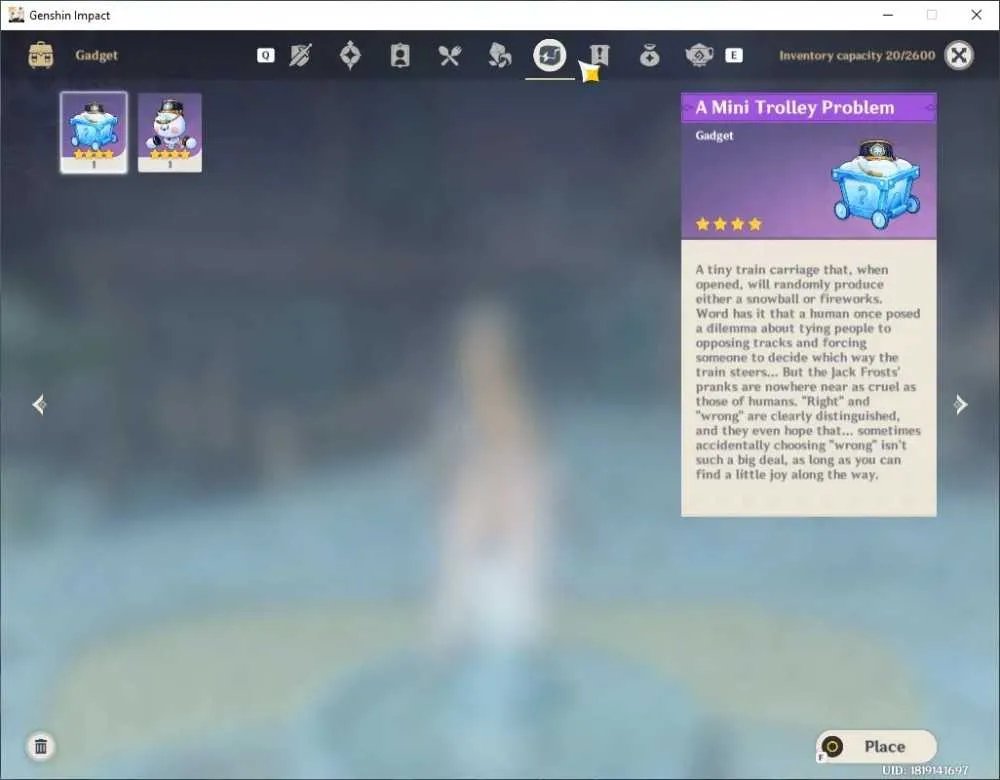This screenshot has width=1000, height=780.
Task: Open the Quest items tab
Action: pos(599,55)
